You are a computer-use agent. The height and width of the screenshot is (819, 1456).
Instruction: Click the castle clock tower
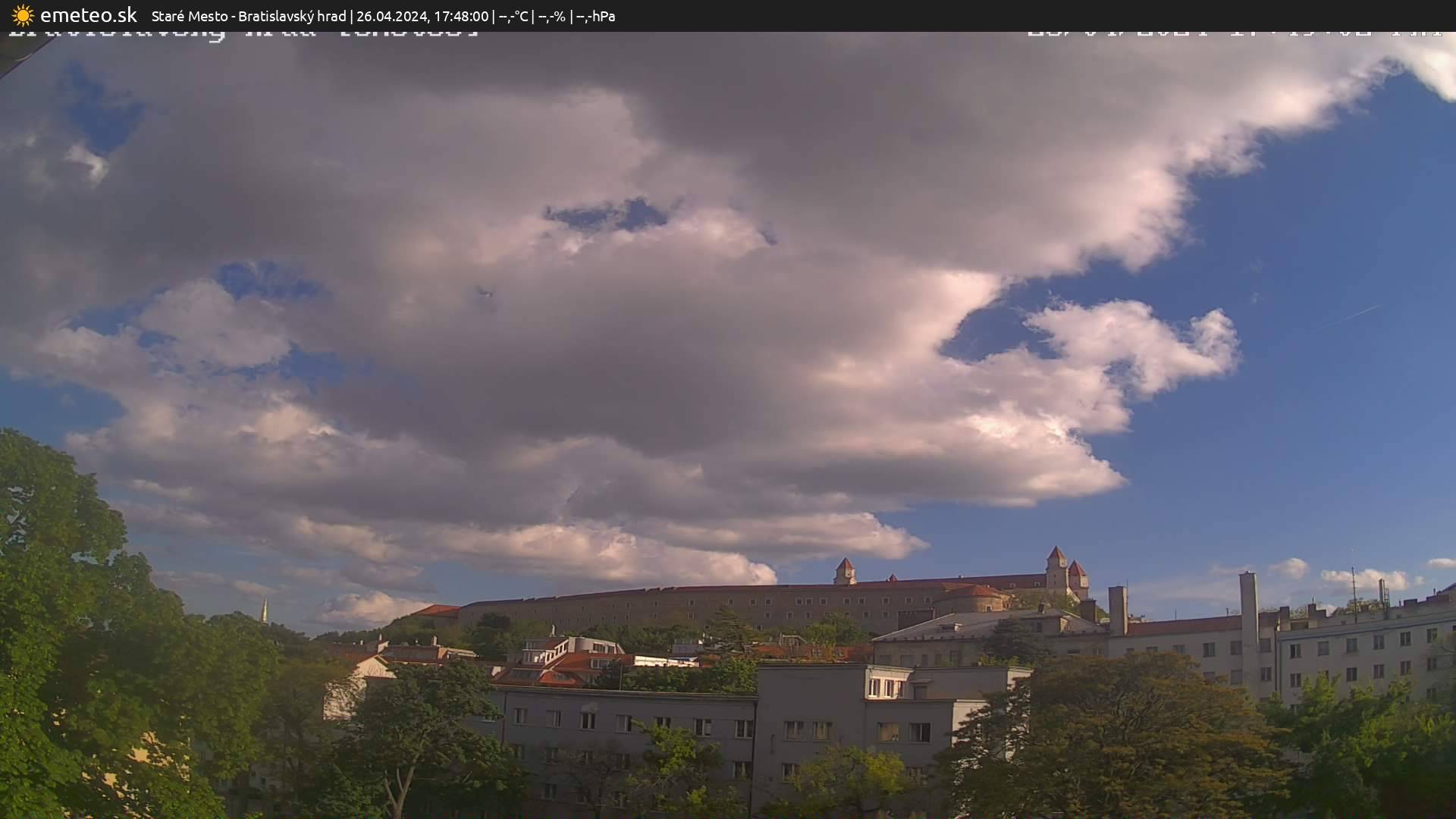coord(845,569)
